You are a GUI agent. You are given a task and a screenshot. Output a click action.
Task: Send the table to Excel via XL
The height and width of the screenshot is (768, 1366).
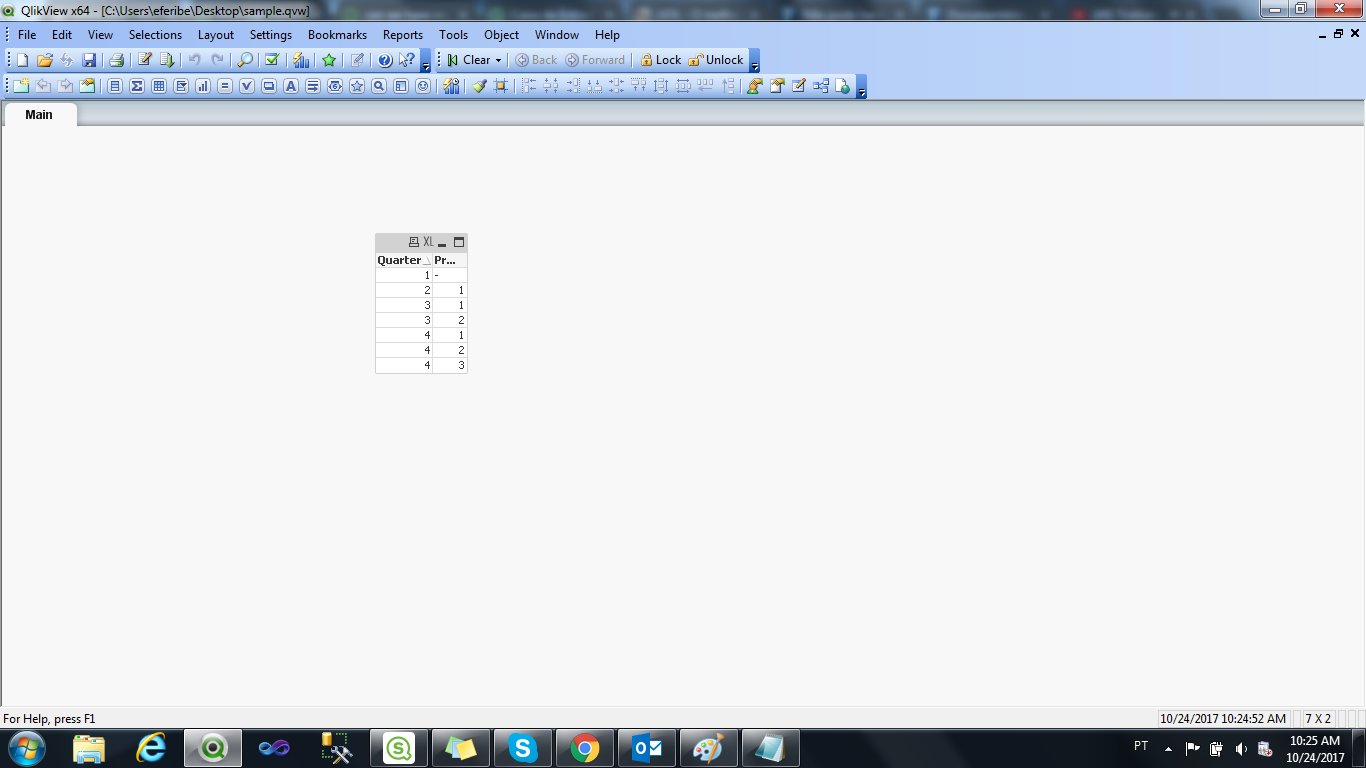click(428, 242)
